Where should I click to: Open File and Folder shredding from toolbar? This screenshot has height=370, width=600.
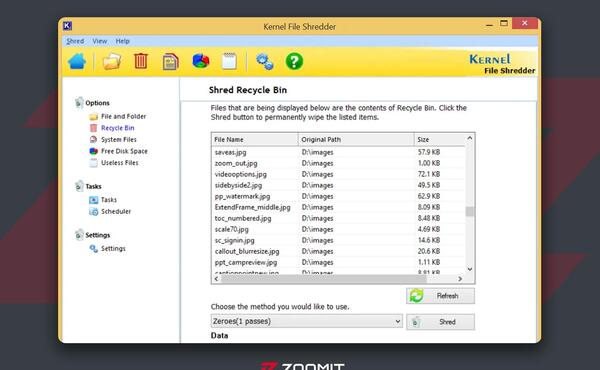pyautogui.click(x=112, y=61)
